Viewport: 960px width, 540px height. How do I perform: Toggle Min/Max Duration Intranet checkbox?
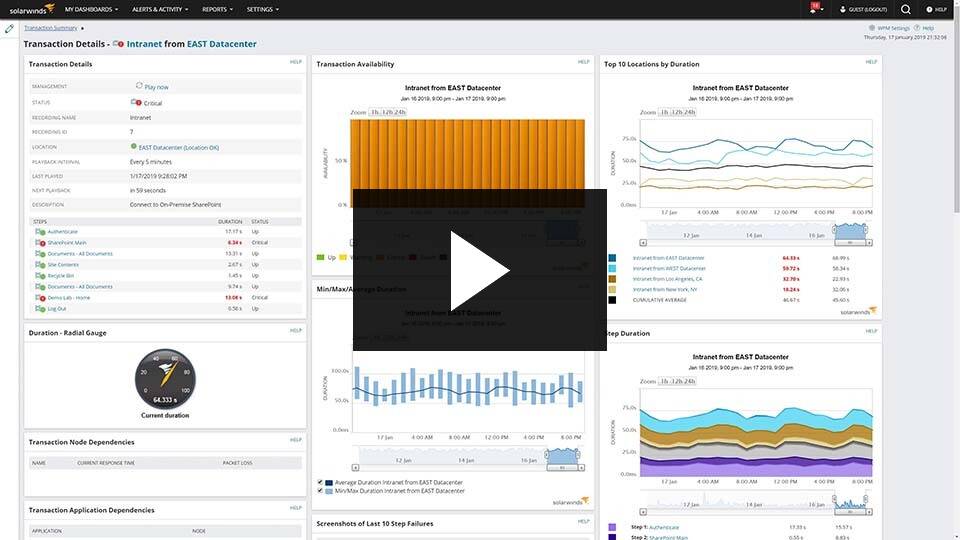[320, 491]
